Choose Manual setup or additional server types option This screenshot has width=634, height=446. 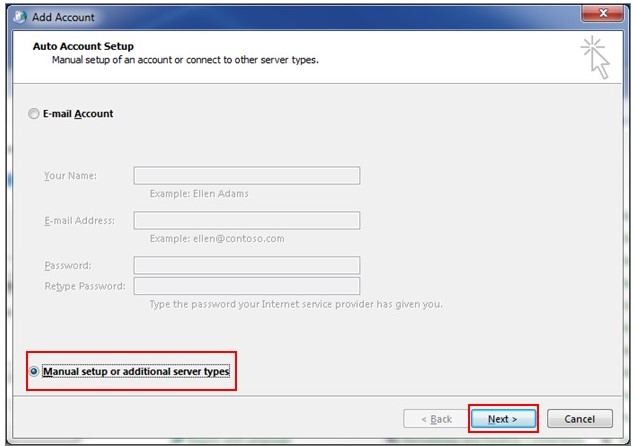click(36, 371)
